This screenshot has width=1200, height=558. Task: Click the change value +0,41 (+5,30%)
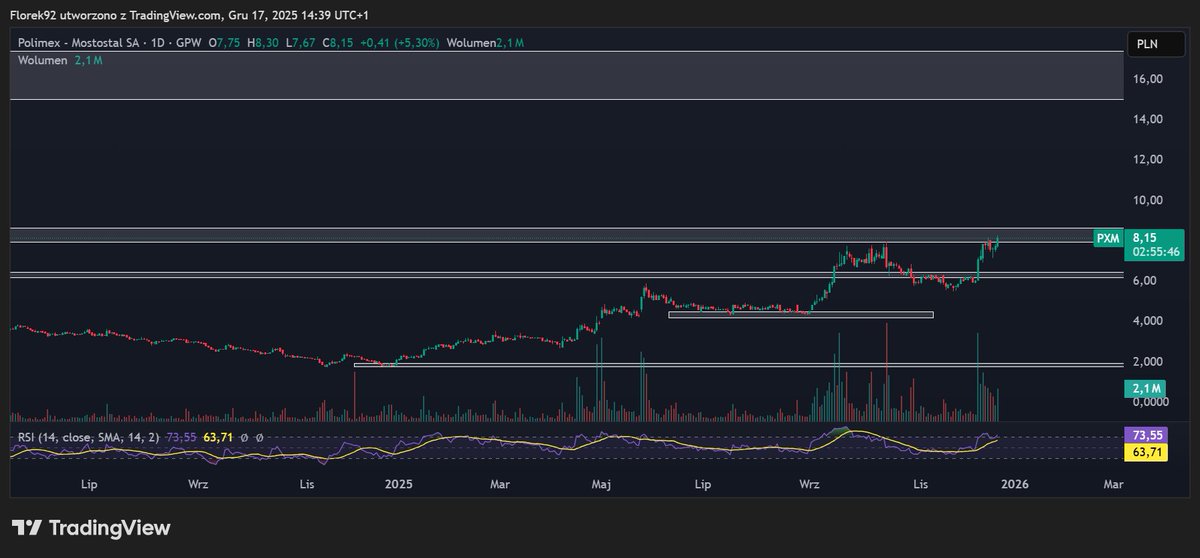click(400, 43)
